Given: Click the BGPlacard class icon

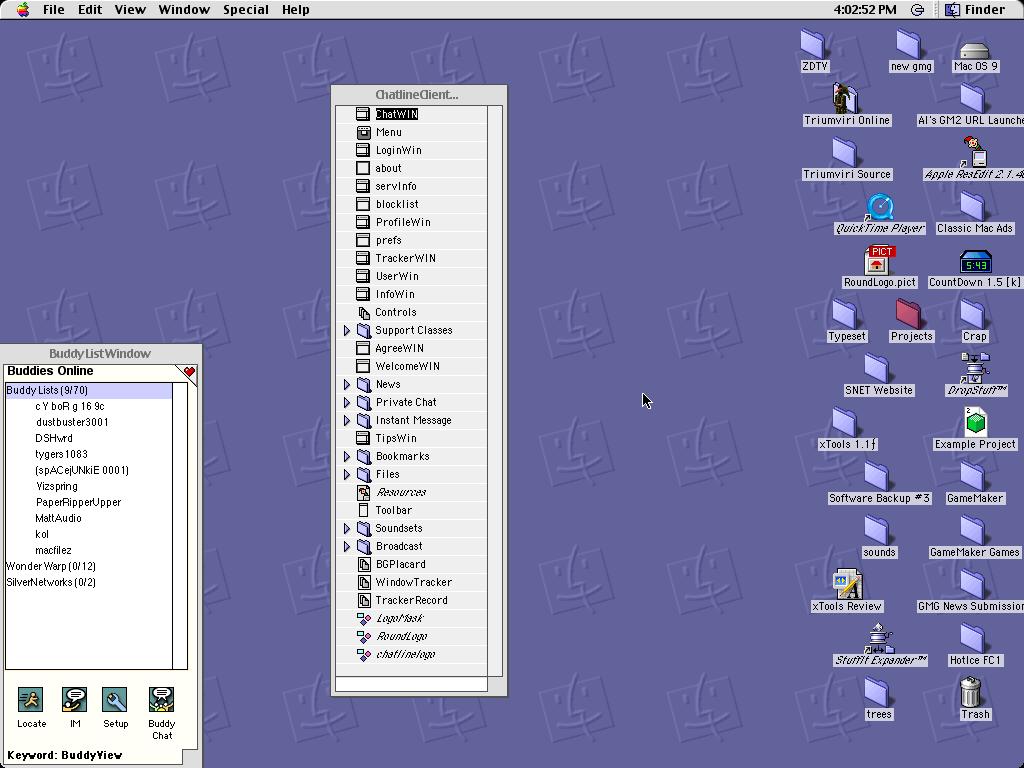Looking at the screenshot, I should pos(364,564).
